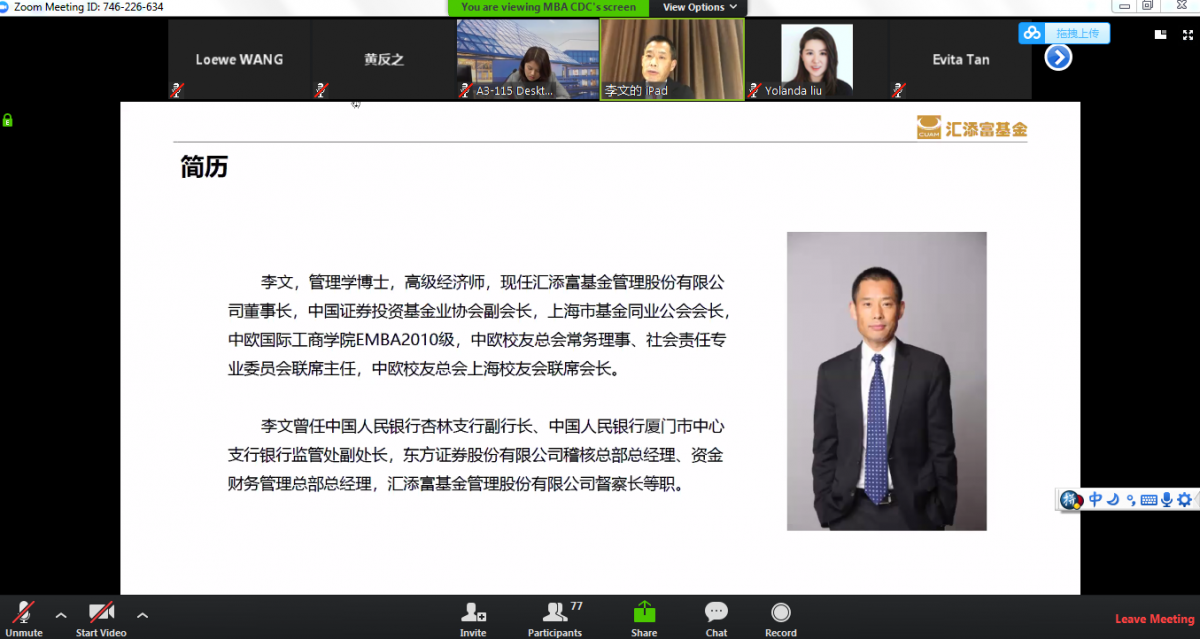1200x639 pixels.
Task: Click Leave Meeting
Action: pos(1154,619)
